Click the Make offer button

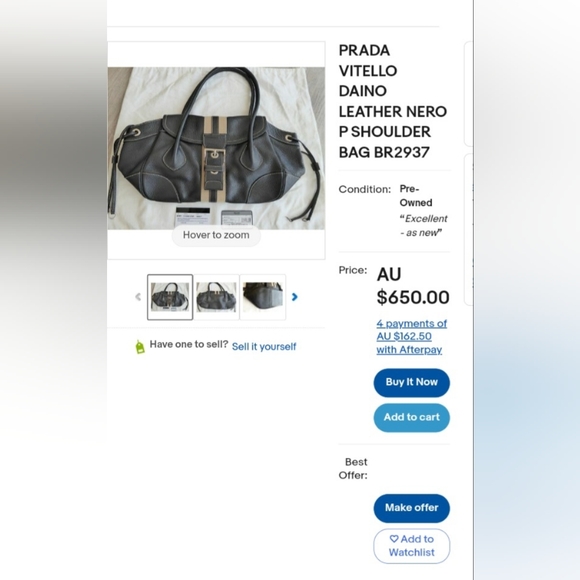pos(412,508)
